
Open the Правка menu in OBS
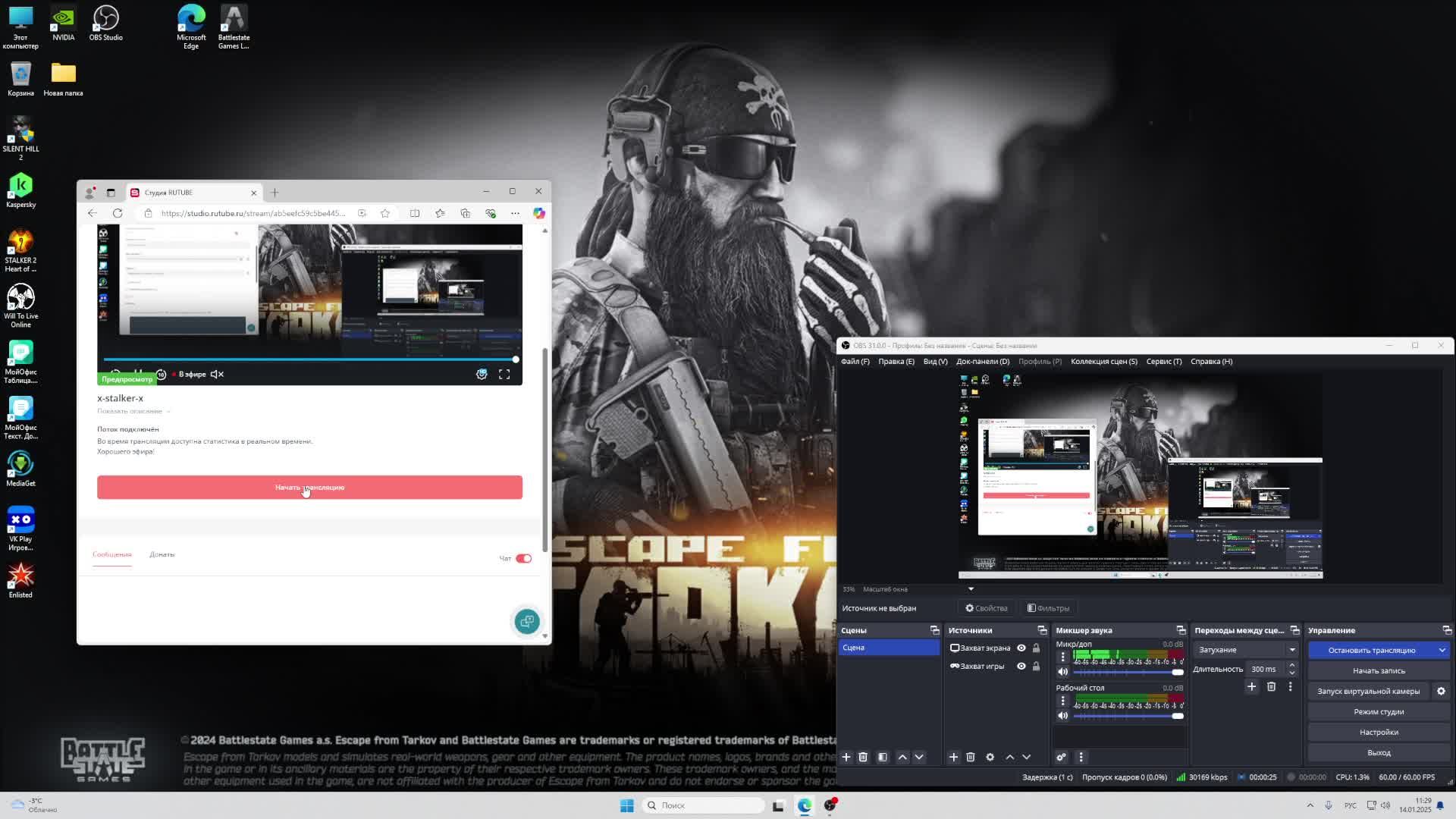pos(896,362)
